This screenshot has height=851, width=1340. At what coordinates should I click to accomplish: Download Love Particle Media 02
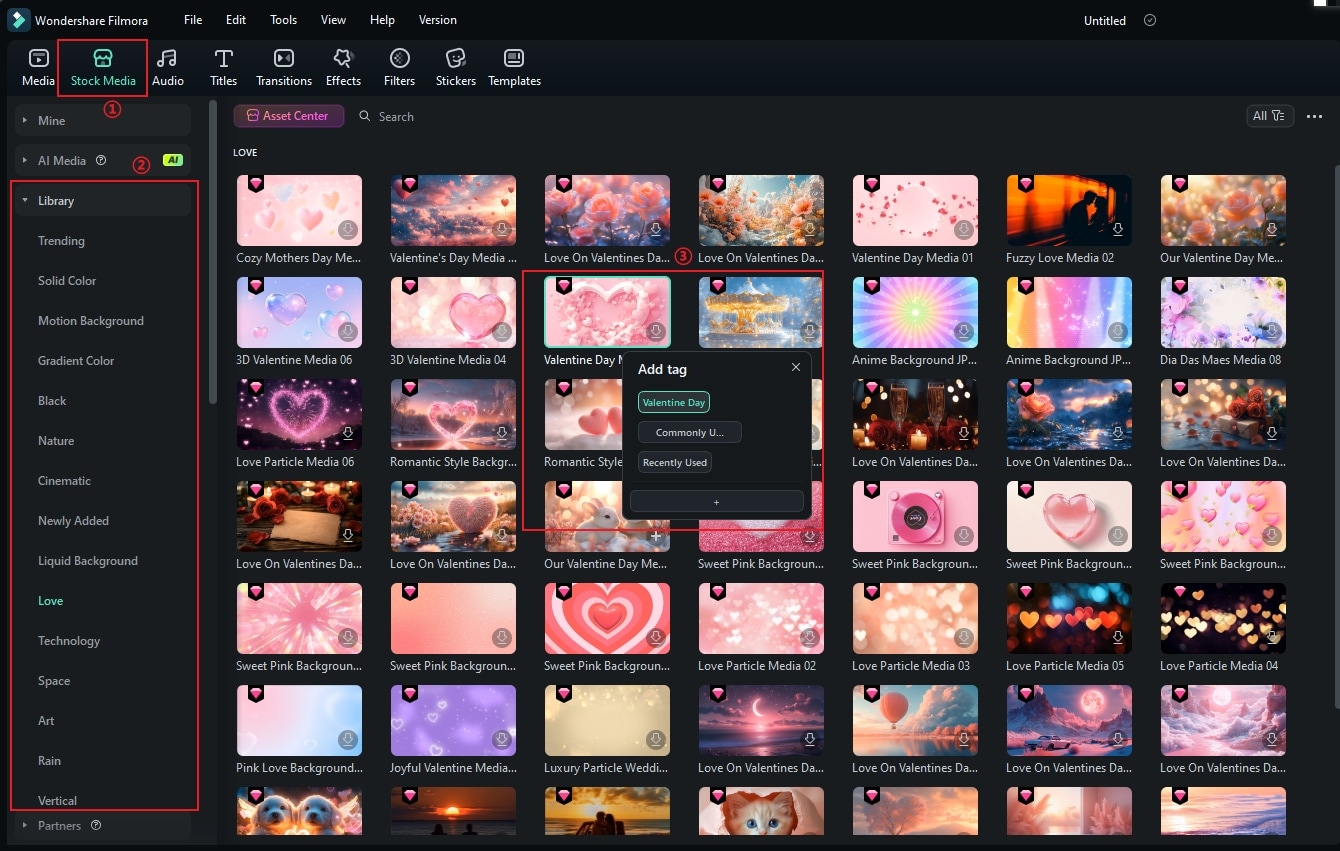(x=810, y=638)
